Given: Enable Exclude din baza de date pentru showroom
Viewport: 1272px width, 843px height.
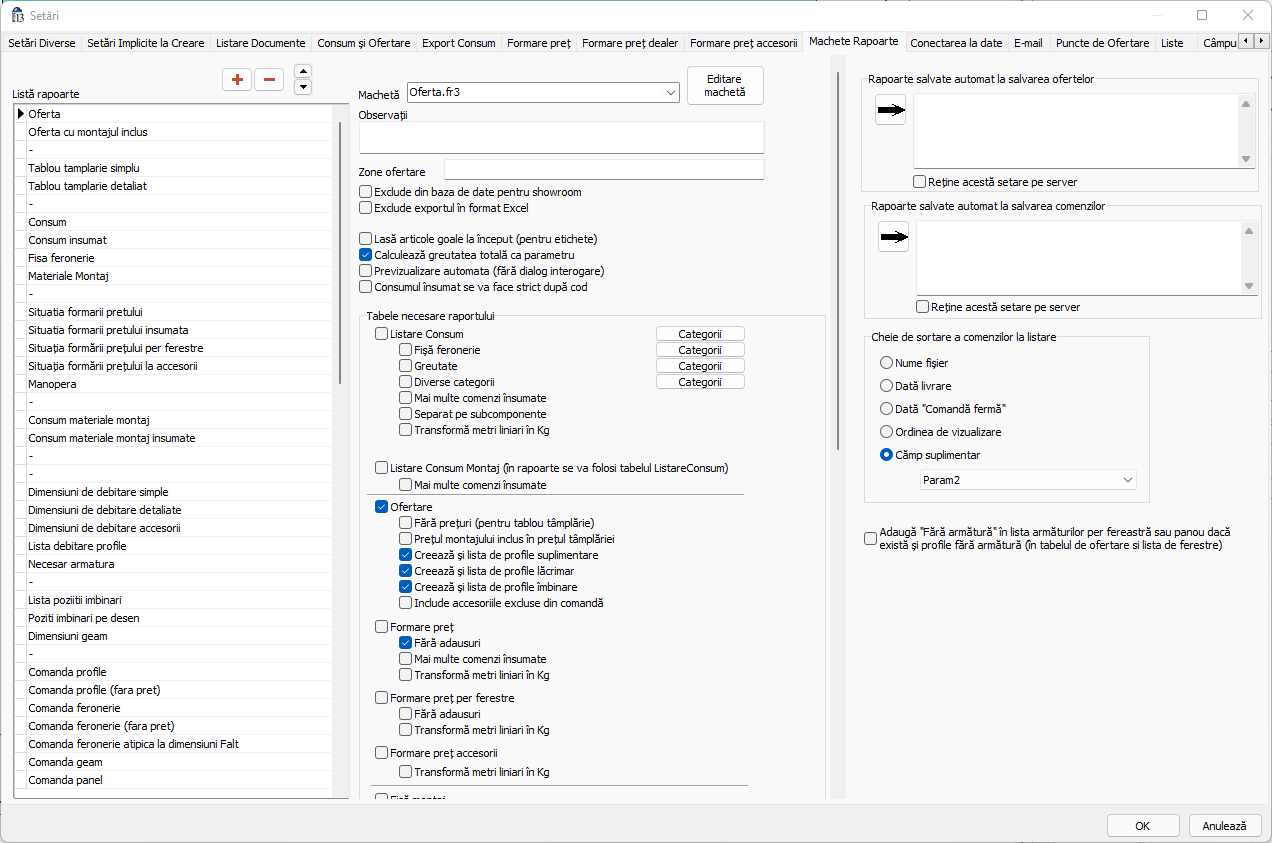Looking at the screenshot, I should [366, 192].
